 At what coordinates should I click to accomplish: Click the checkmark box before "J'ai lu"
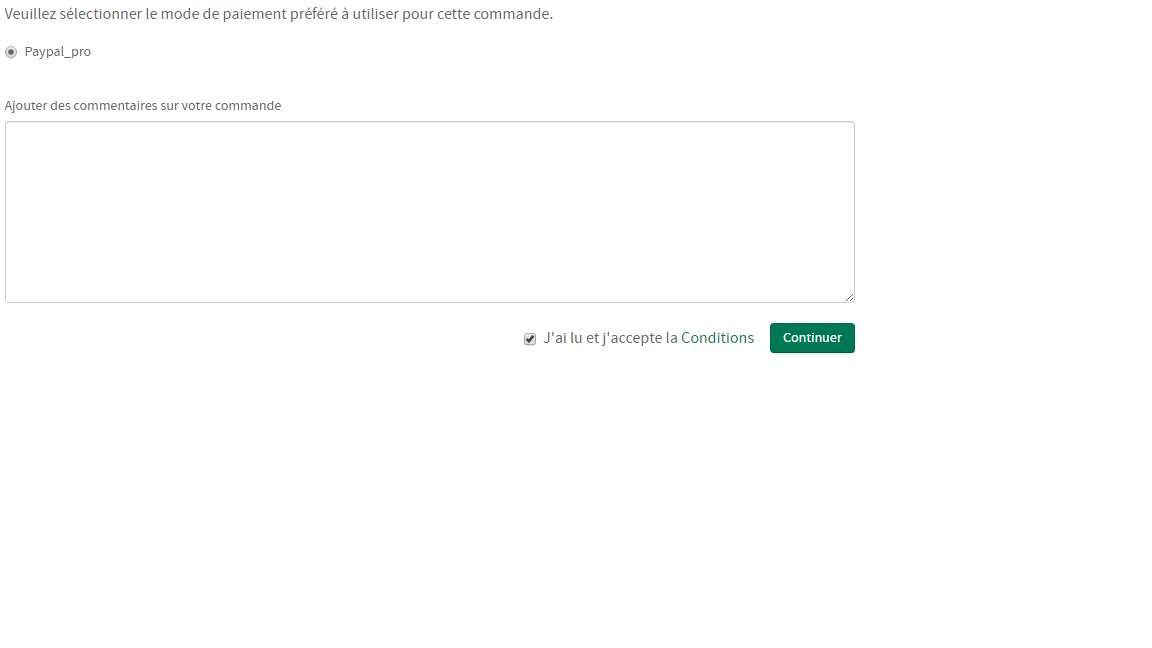[x=530, y=339]
